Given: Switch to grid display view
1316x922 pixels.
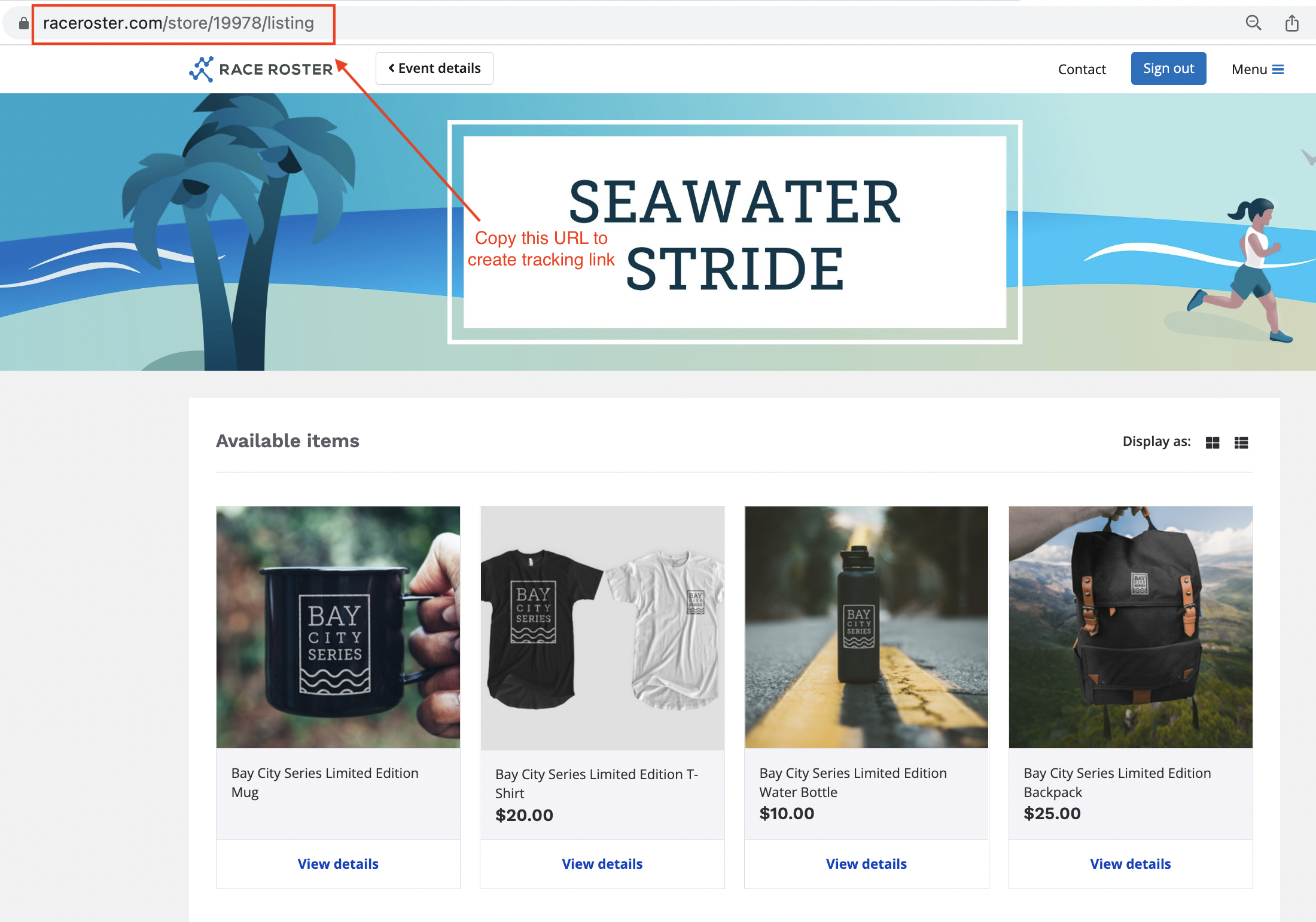Looking at the screenshot, I should click(1213, 442).
